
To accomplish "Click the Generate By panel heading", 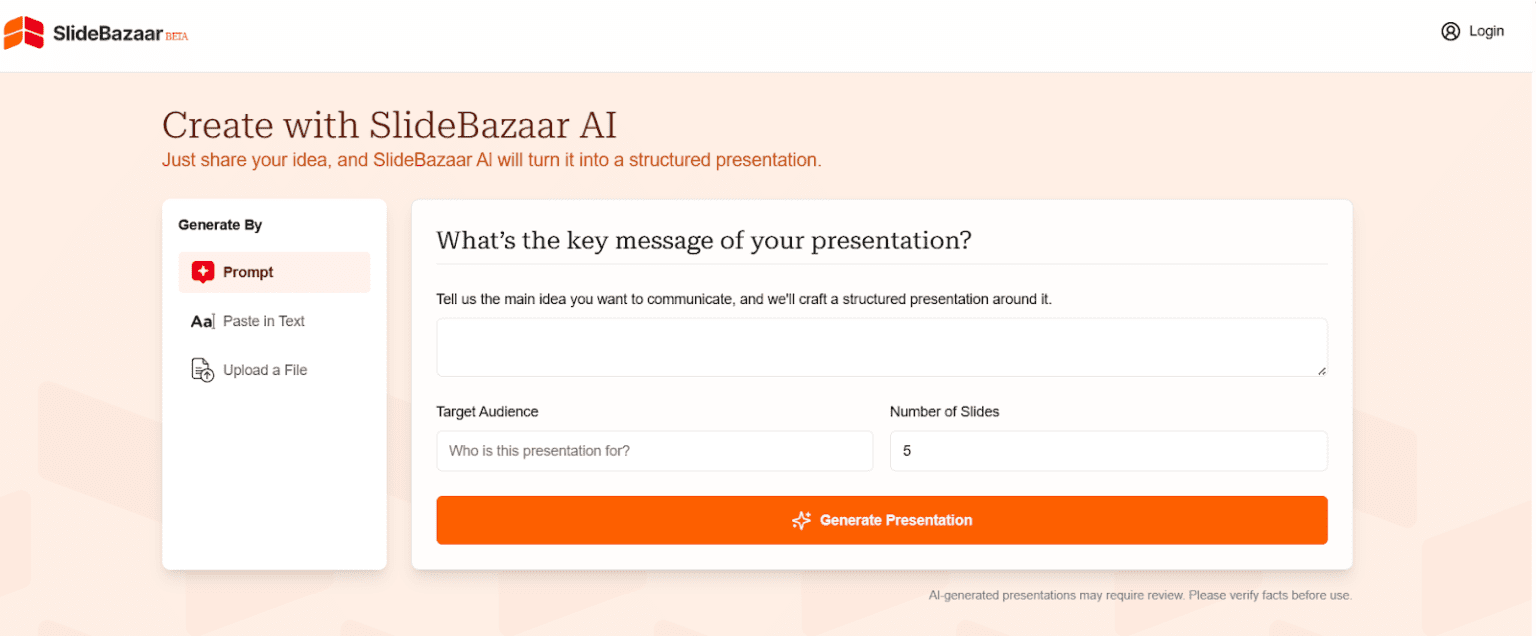I will coord(221,225).
